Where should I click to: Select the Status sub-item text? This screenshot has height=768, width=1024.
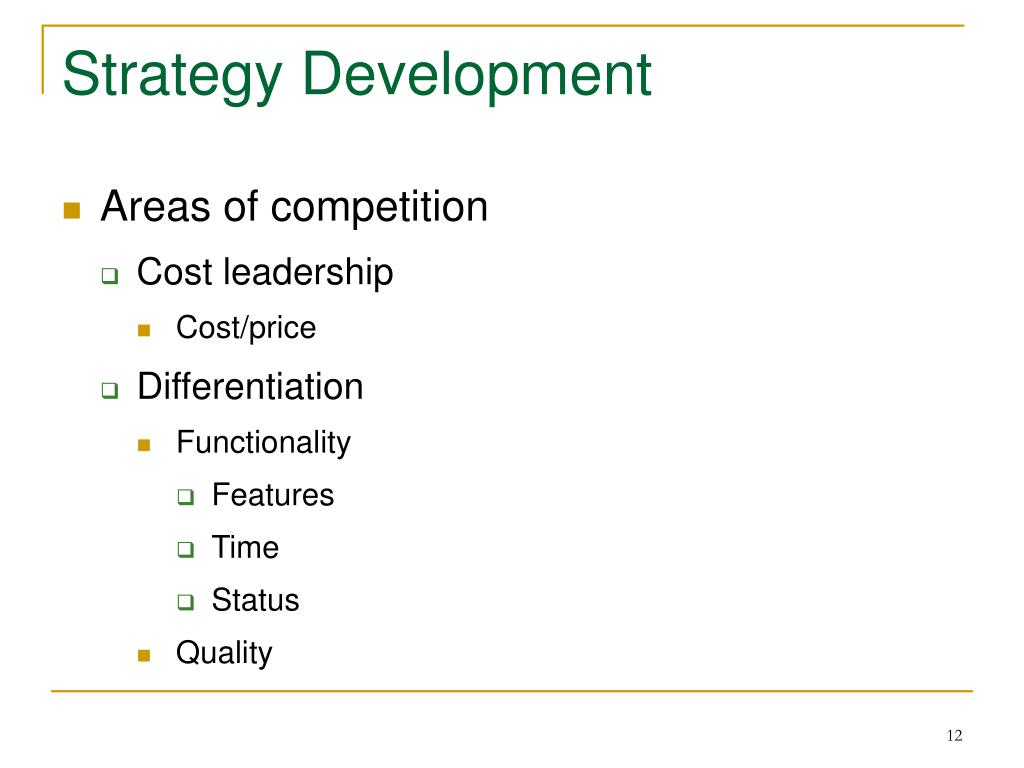pos(255,600)
